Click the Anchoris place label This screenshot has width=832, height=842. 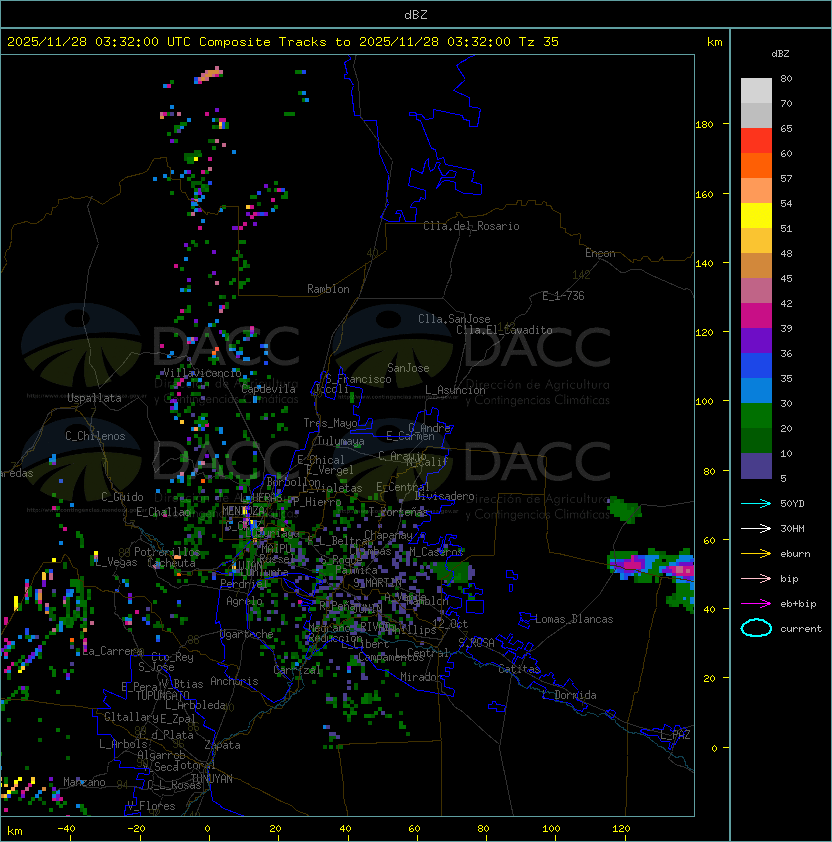(234, 681)
